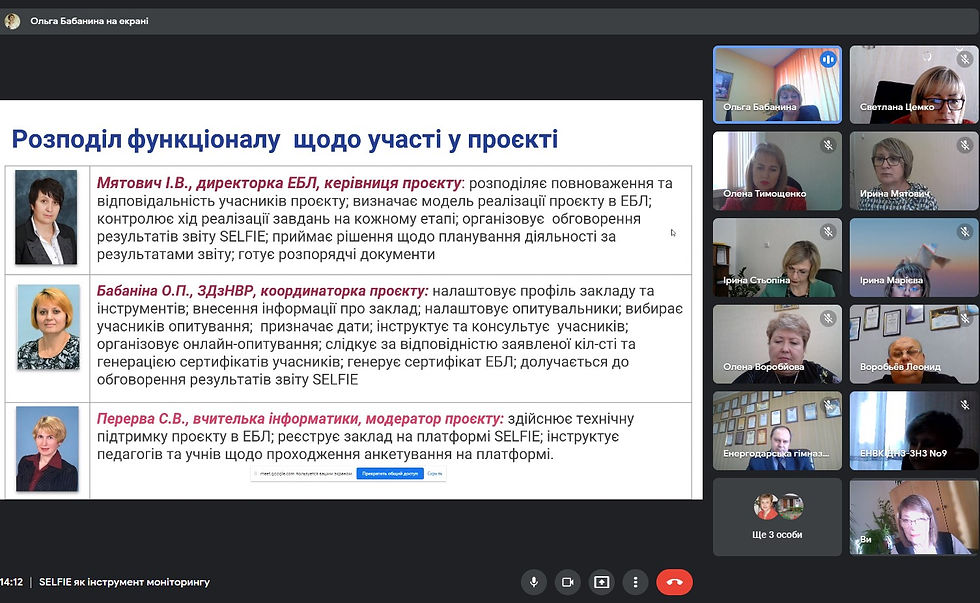Click the avatars above 'Ще 3 особи'
Screen dimensions: 980x603
point(778,507)
